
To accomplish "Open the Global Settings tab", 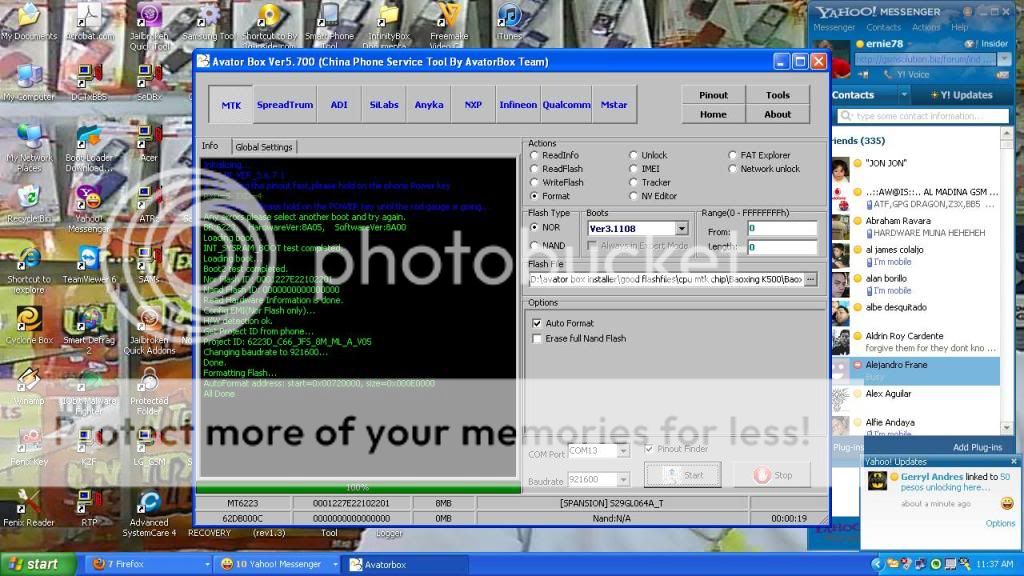I will [264, 147].
